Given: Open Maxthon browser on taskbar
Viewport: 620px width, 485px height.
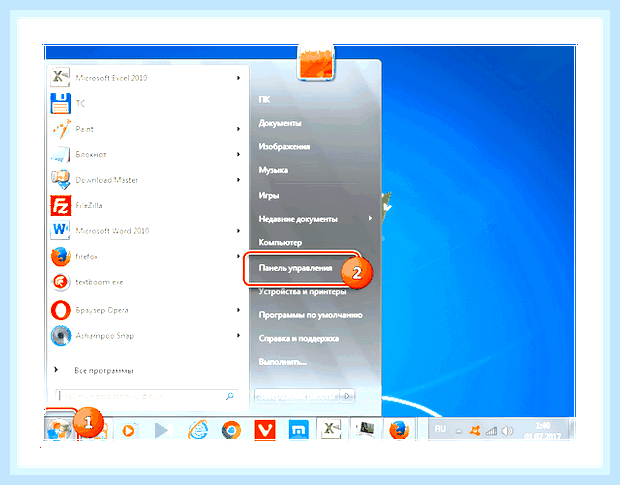Looking at the screenshot, I should 299,430.
